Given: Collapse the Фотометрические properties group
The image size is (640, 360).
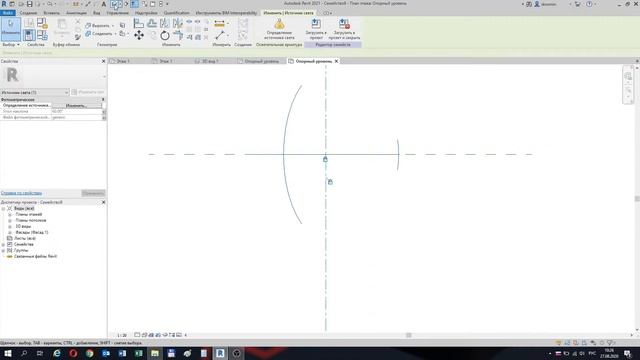Looking at the screenshot, I should (103, 100).
